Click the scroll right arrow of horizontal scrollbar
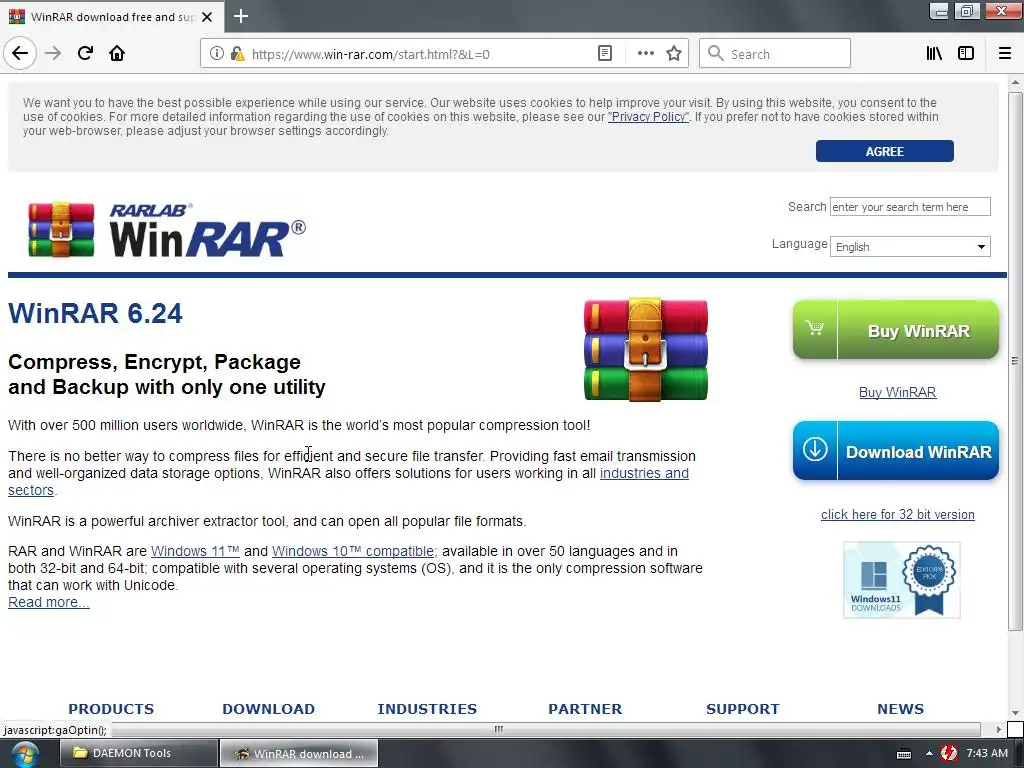 click(x=999, y=729)
